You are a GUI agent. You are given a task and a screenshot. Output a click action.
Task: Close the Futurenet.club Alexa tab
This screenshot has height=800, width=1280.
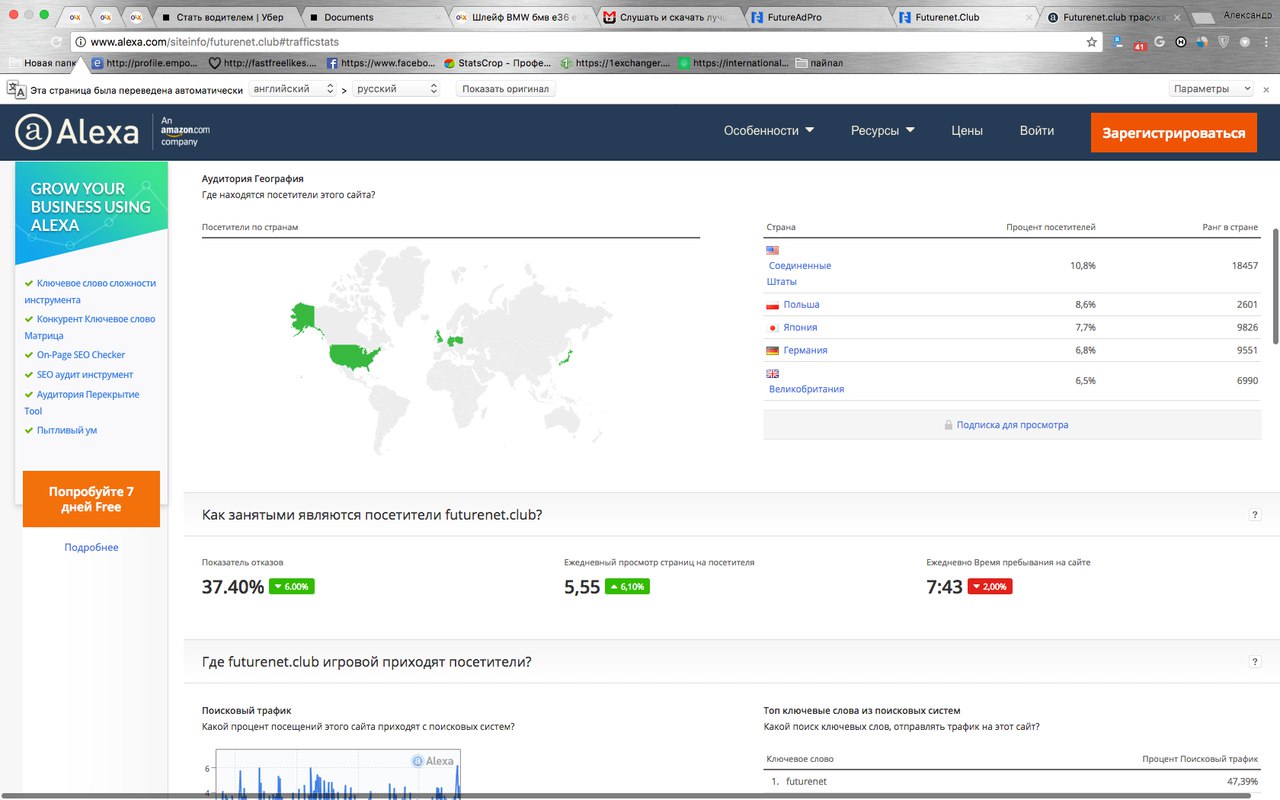tap(1177, 17)
